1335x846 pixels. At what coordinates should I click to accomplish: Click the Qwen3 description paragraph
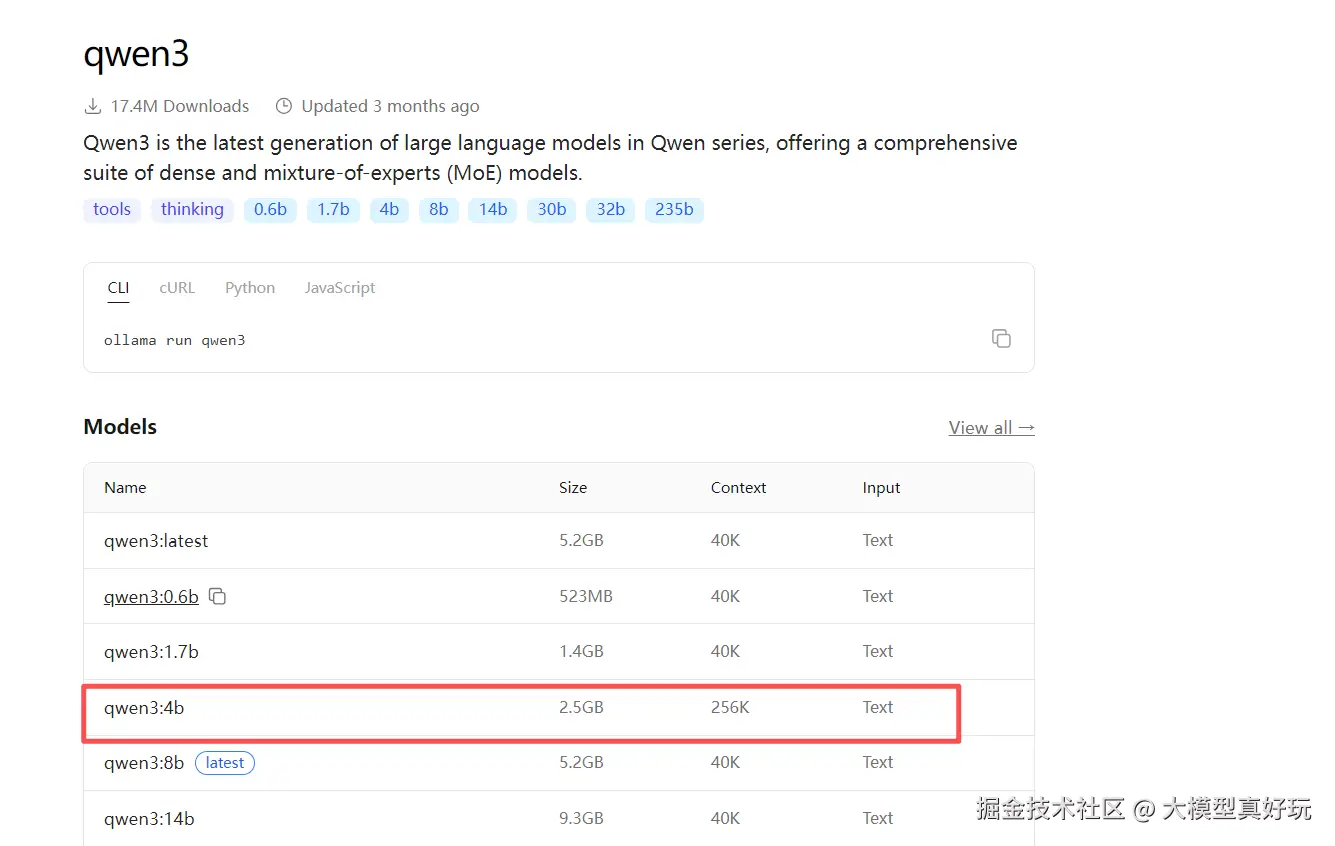point(550,158)
